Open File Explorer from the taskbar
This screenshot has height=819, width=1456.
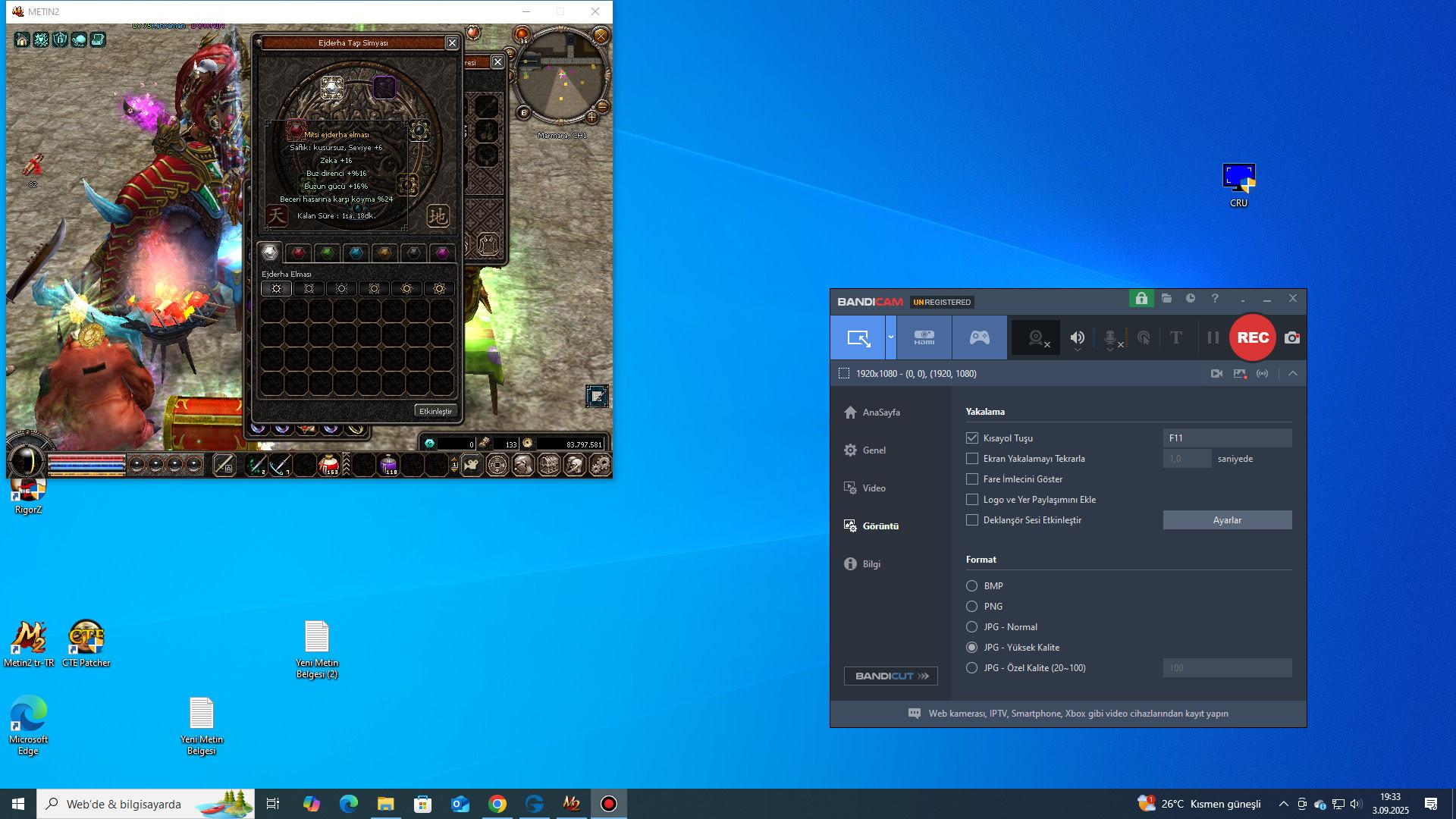pos(385,804)
